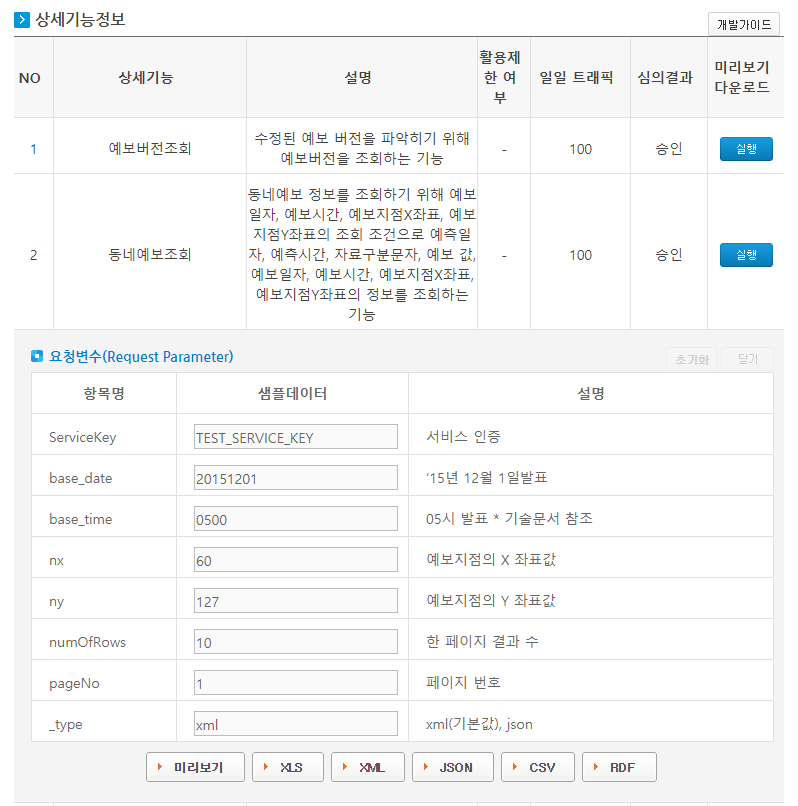
Task: Click the 활용제한 여부 column header
Action: click(500, 77)
